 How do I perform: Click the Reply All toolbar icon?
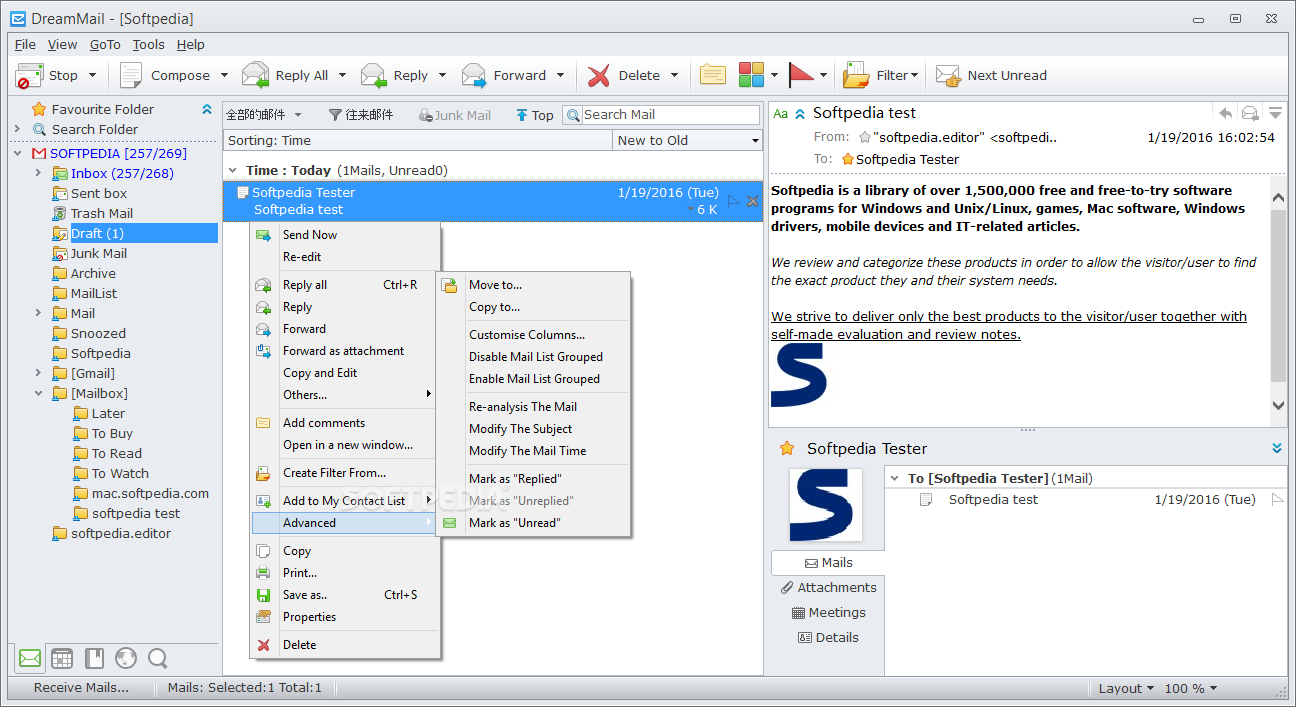[256, 75]
